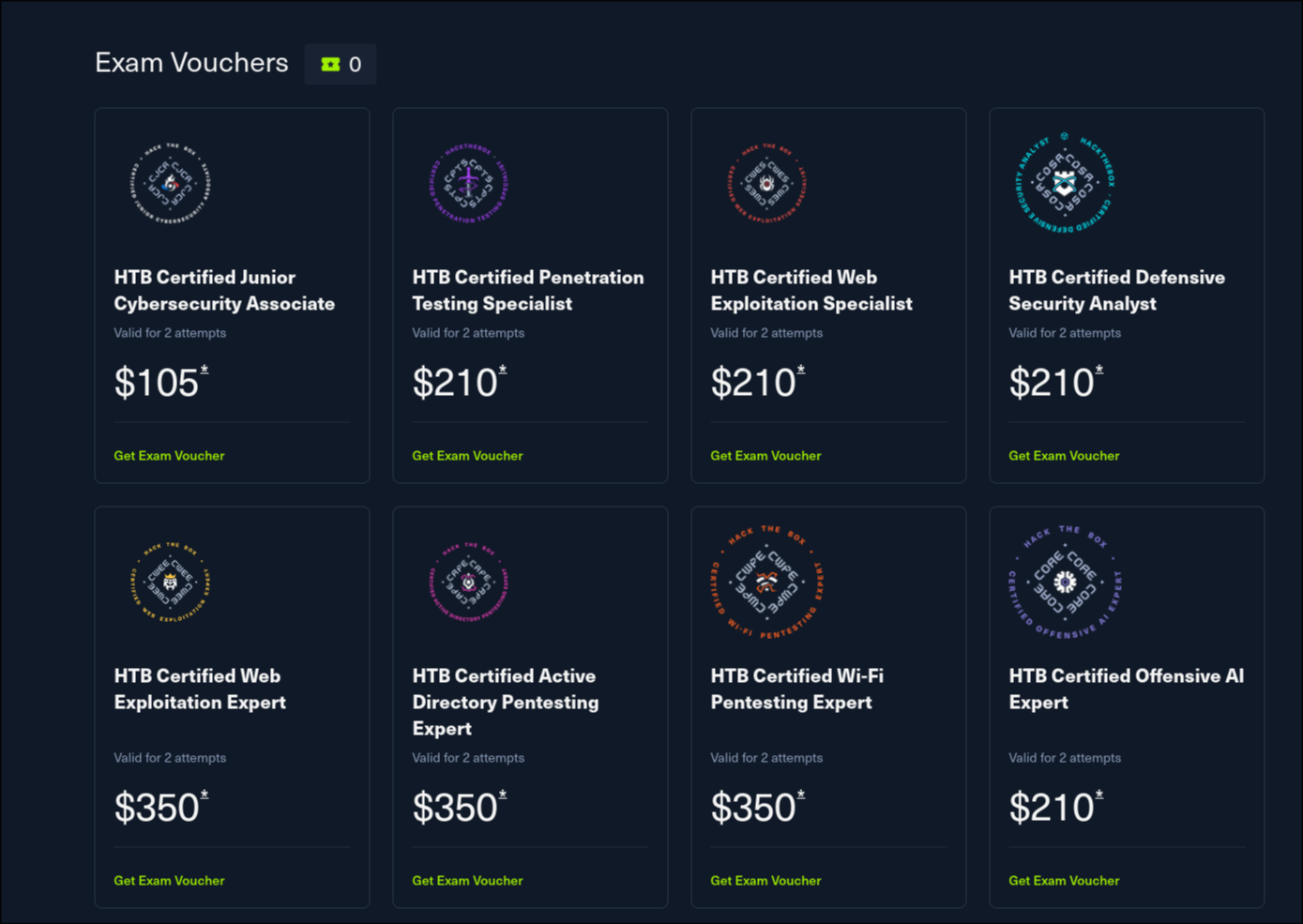Click 'Valid for 2 attempts' under Web Exploitation Specialist

pos(766,333)
